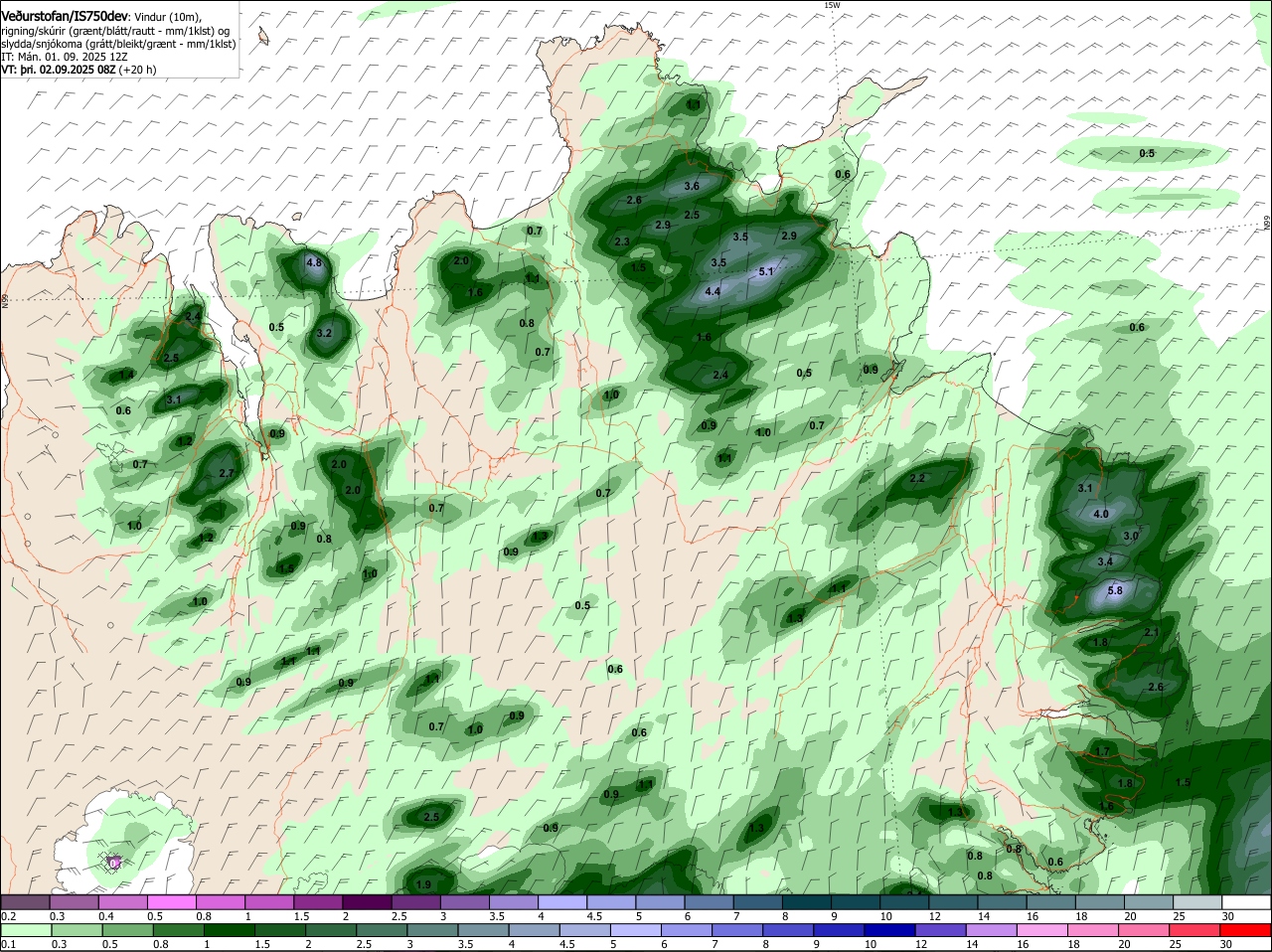
Task: Click the palest green swatch labeled 0.1 in the bottom legend
Action: coord(25,930)
